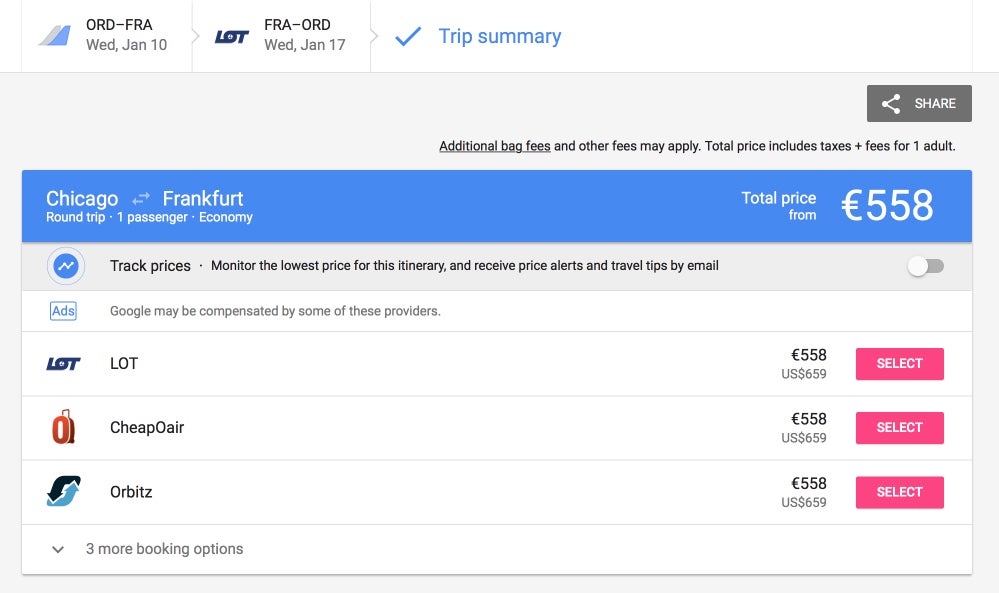This screenshot has width=999, height=593.
Task: Select the CheapOair booking option
Action: coord(900,427)
